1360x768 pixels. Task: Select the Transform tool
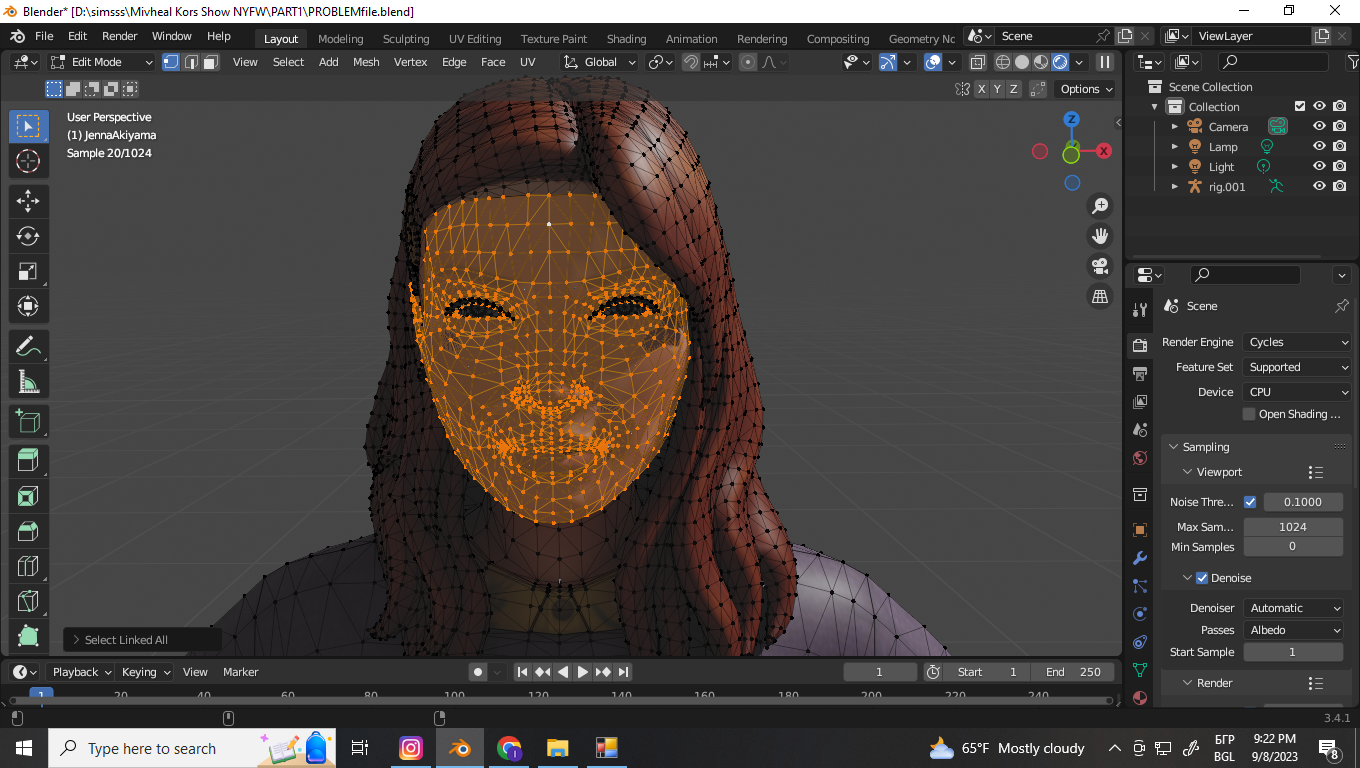pos(28,306)
